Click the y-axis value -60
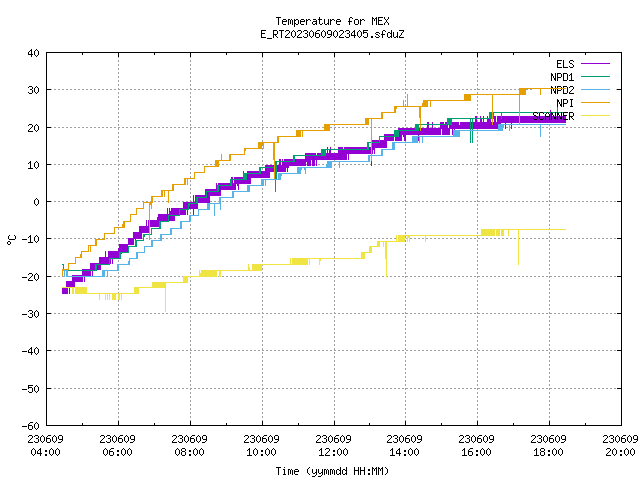 point(31,426)
